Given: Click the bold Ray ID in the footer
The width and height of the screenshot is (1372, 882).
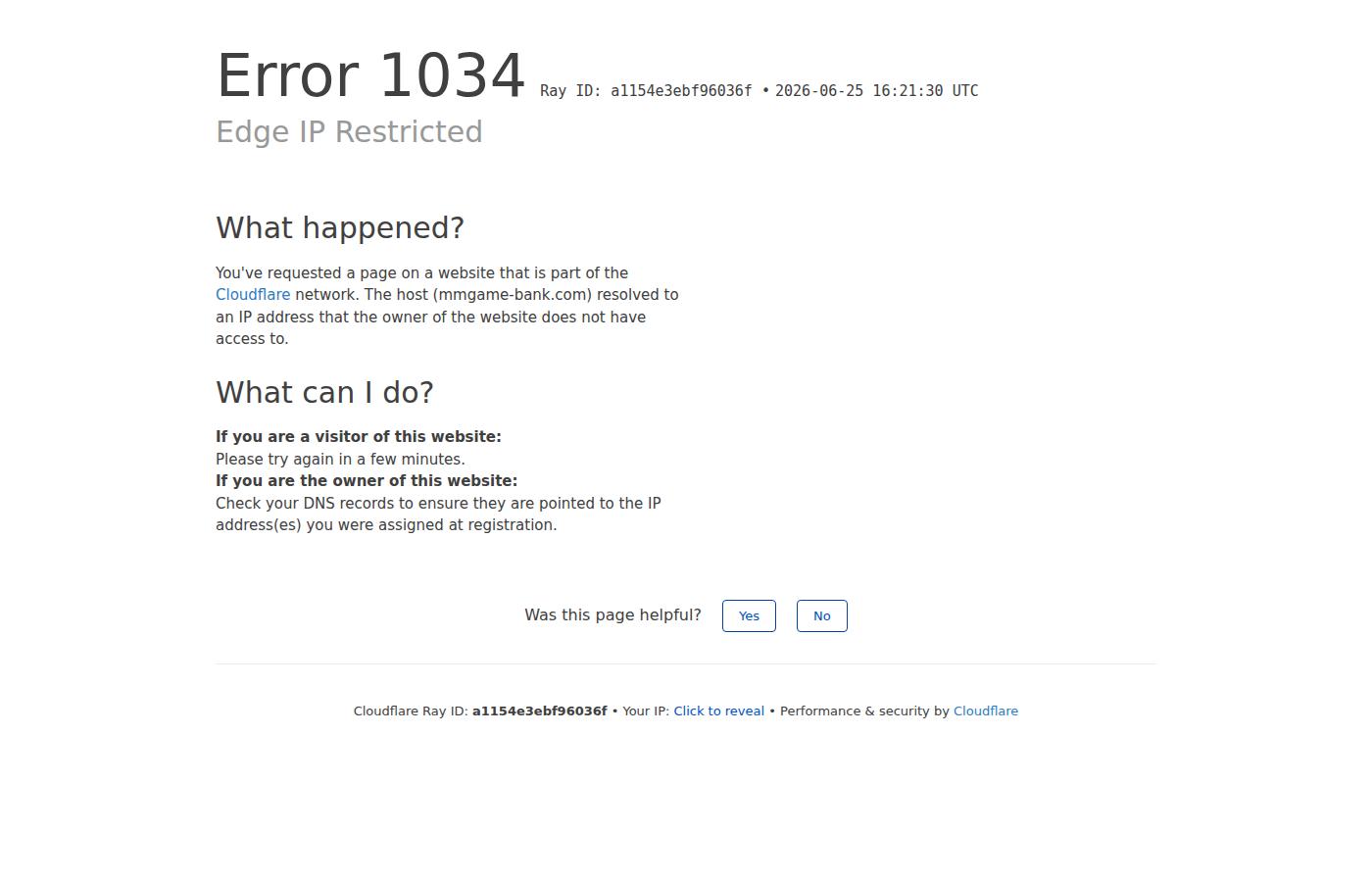Looking at the screenshot, I should [539, 711].
